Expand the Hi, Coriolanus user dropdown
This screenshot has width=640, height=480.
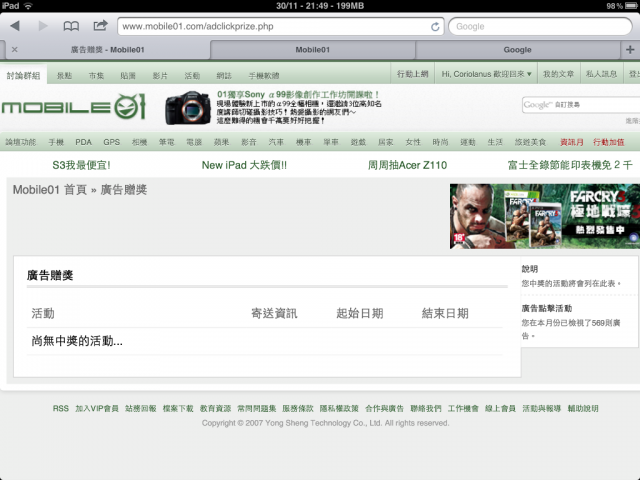tap(486, 74)
